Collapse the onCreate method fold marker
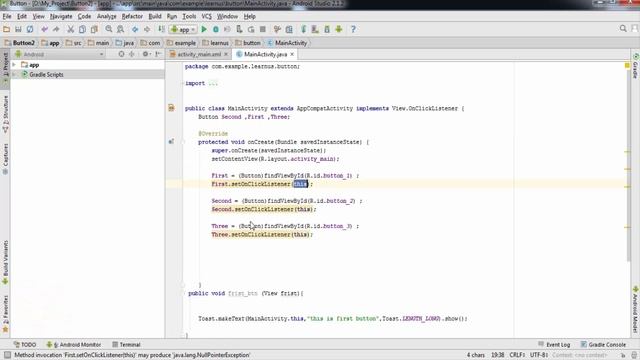 (x=183, y=142)
